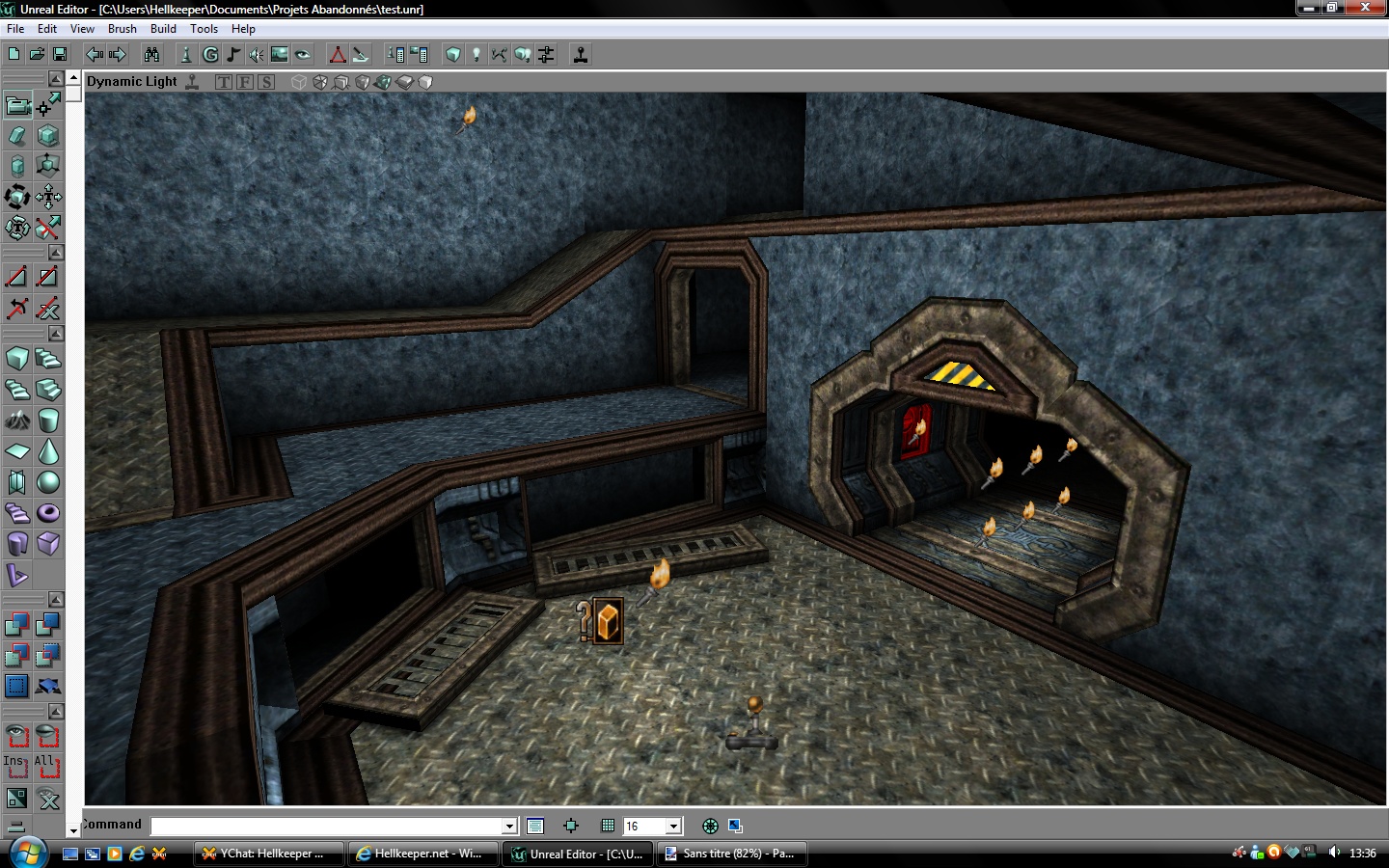Expand the grid size 16 dropdown
Image resolution: width=1389 pixels, height=868 pixels.
(x=674, y=827)
